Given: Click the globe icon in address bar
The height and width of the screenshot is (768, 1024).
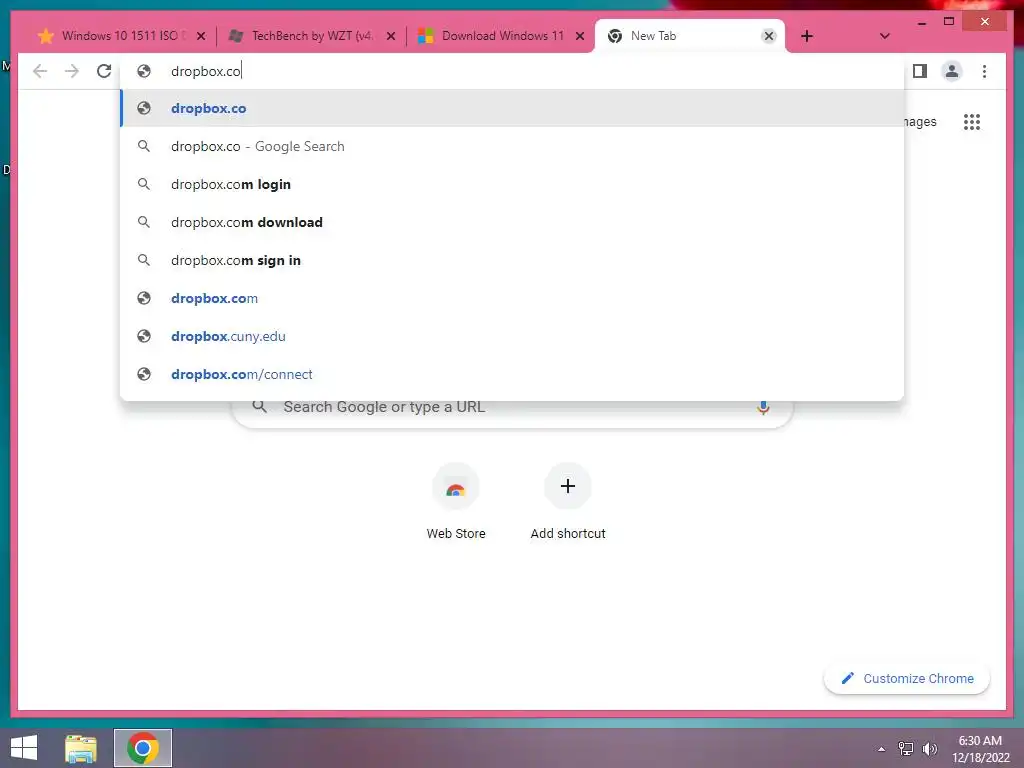Looking at the screenshot, I should 144,71.
